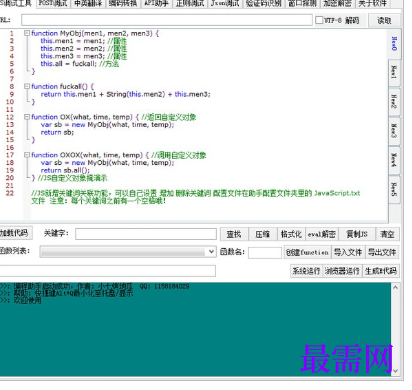The image size is (412, 390).
Task: Switch to the API助手 tab
Action: pos(156,4)
